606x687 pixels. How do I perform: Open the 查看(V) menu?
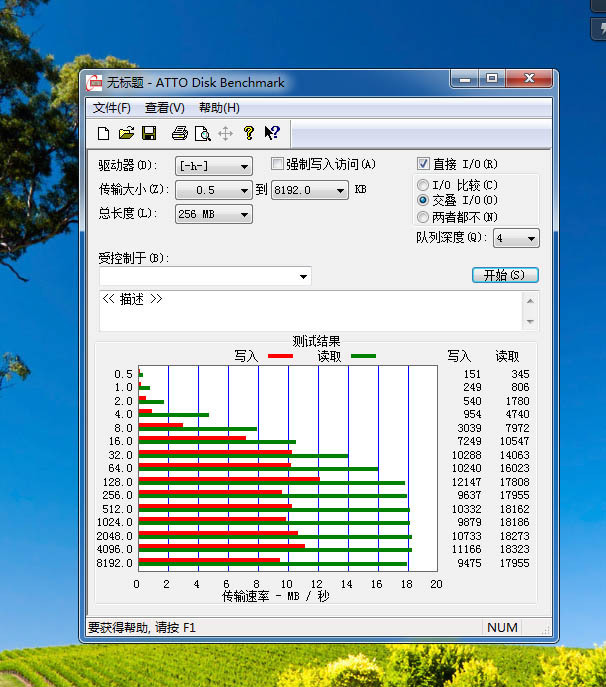click(x=165, y=108)
